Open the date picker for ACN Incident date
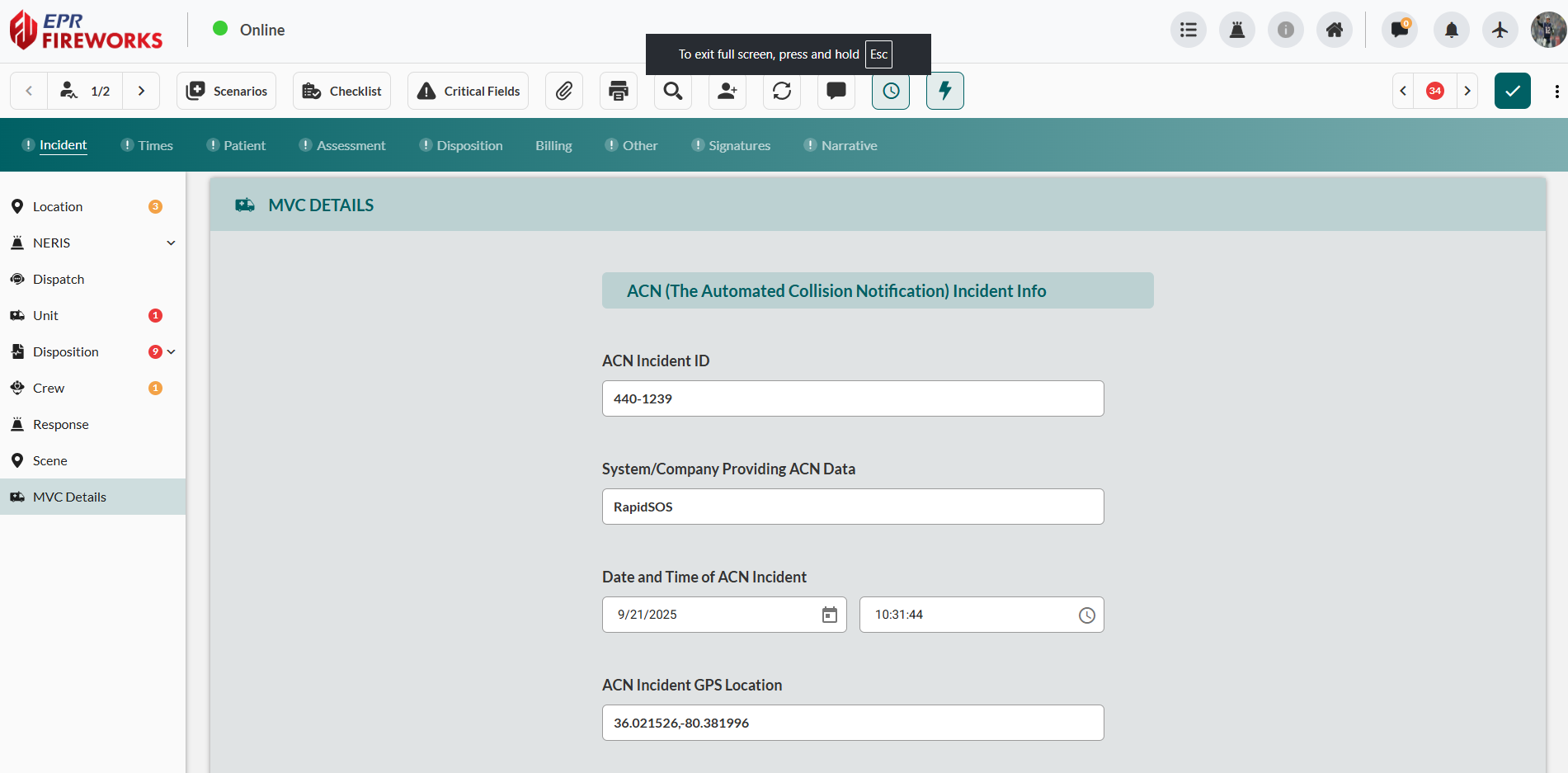Viewport: 1568px width, 773px height. click(x=829, y=614)
